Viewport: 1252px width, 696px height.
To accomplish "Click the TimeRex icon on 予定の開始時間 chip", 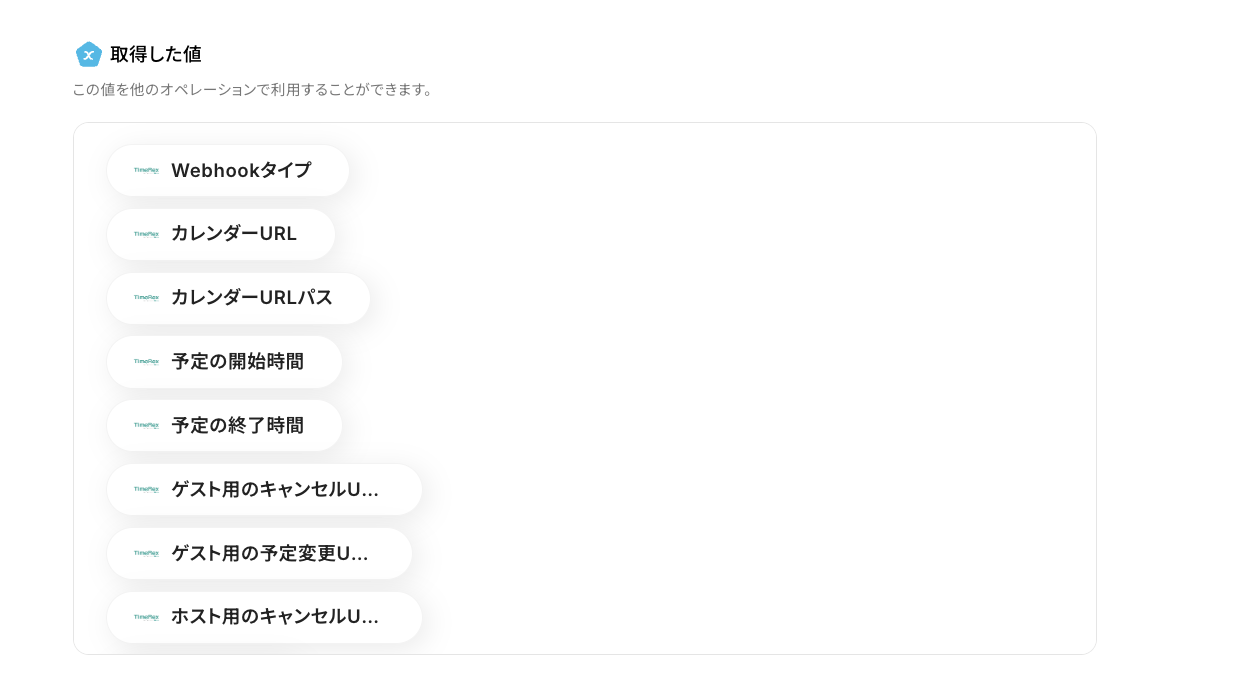I will [146, 361].
